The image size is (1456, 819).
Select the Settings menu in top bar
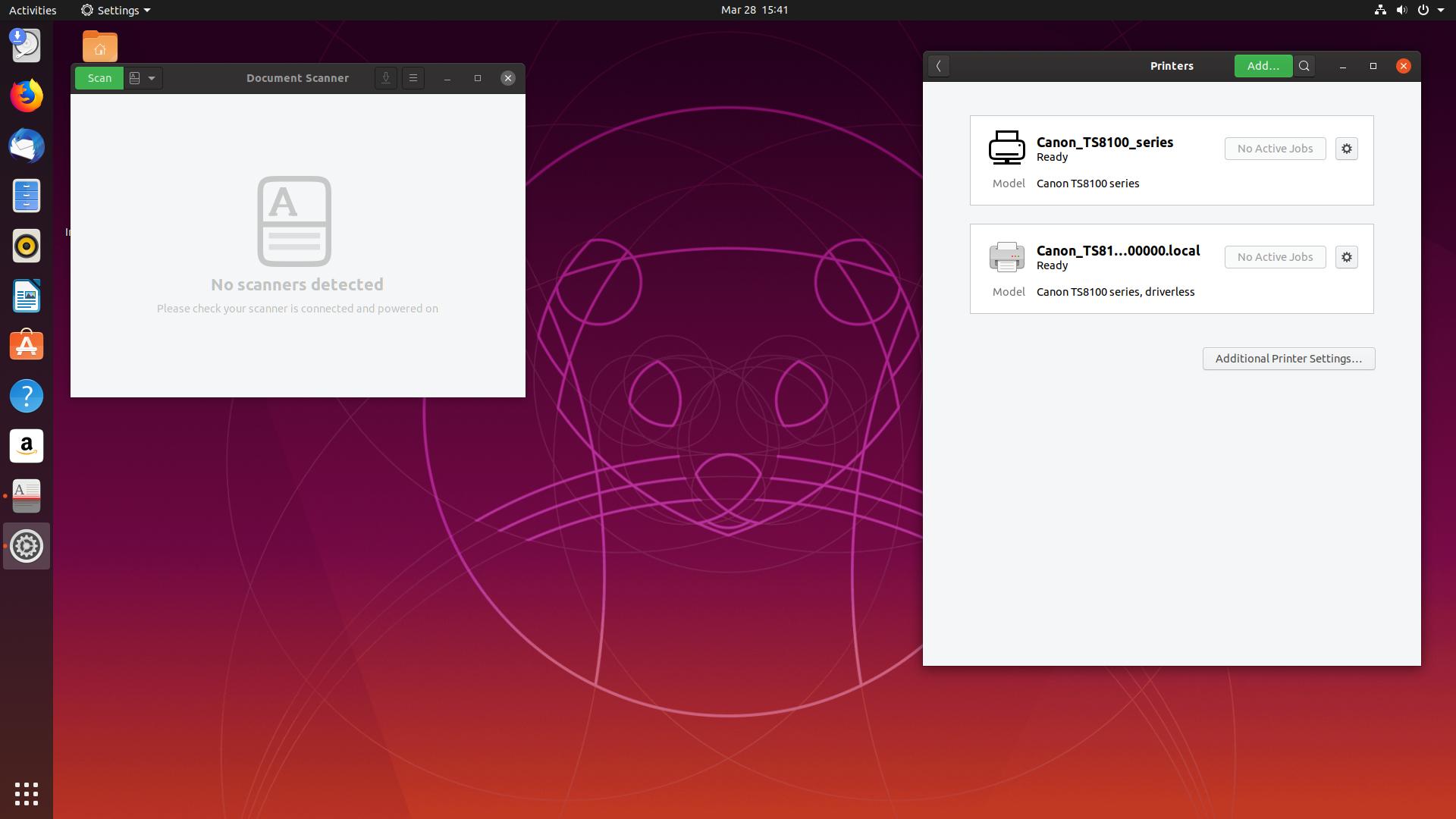(x=113, y=10)
